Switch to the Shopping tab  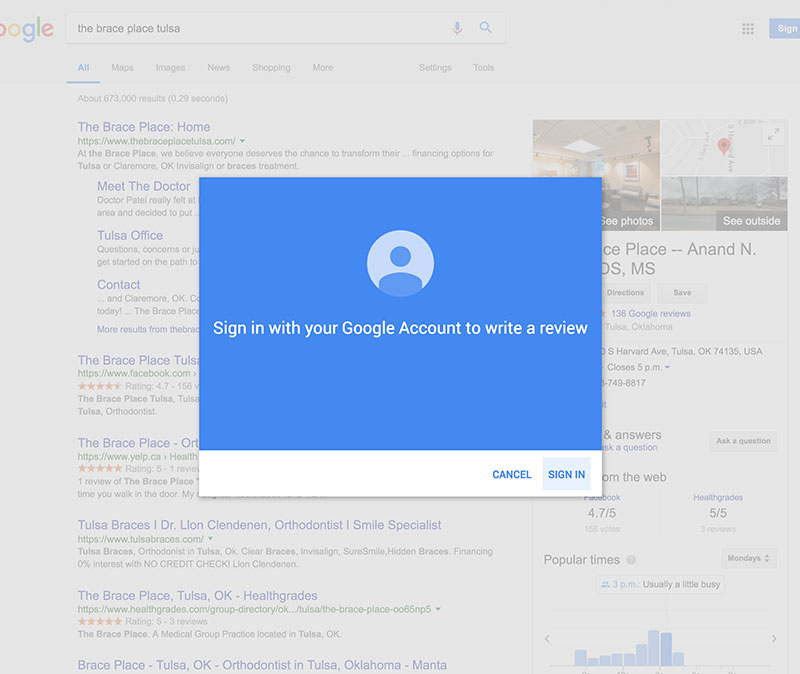271,68
